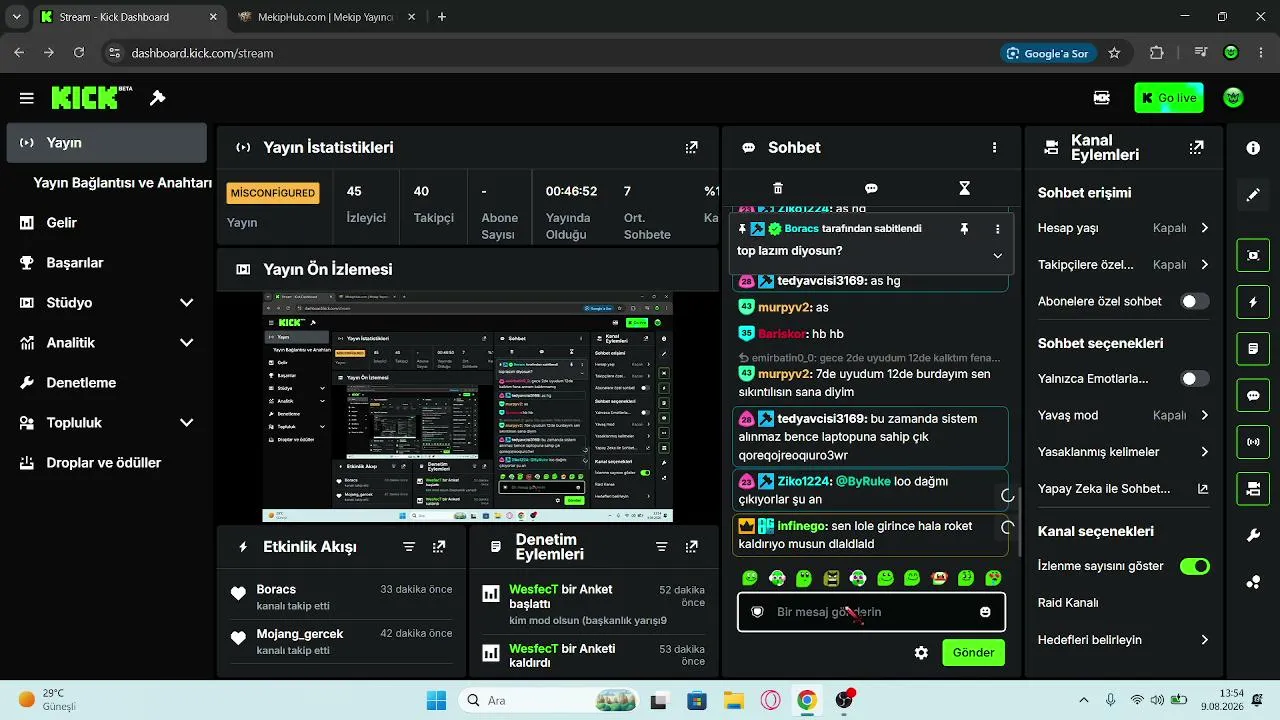Image resolution: width=1280 pixels, height=720 pixels.
Task: Disable İzlenme sayısını göster switch
Action: pyautogui.click(x=1194, y=566)
